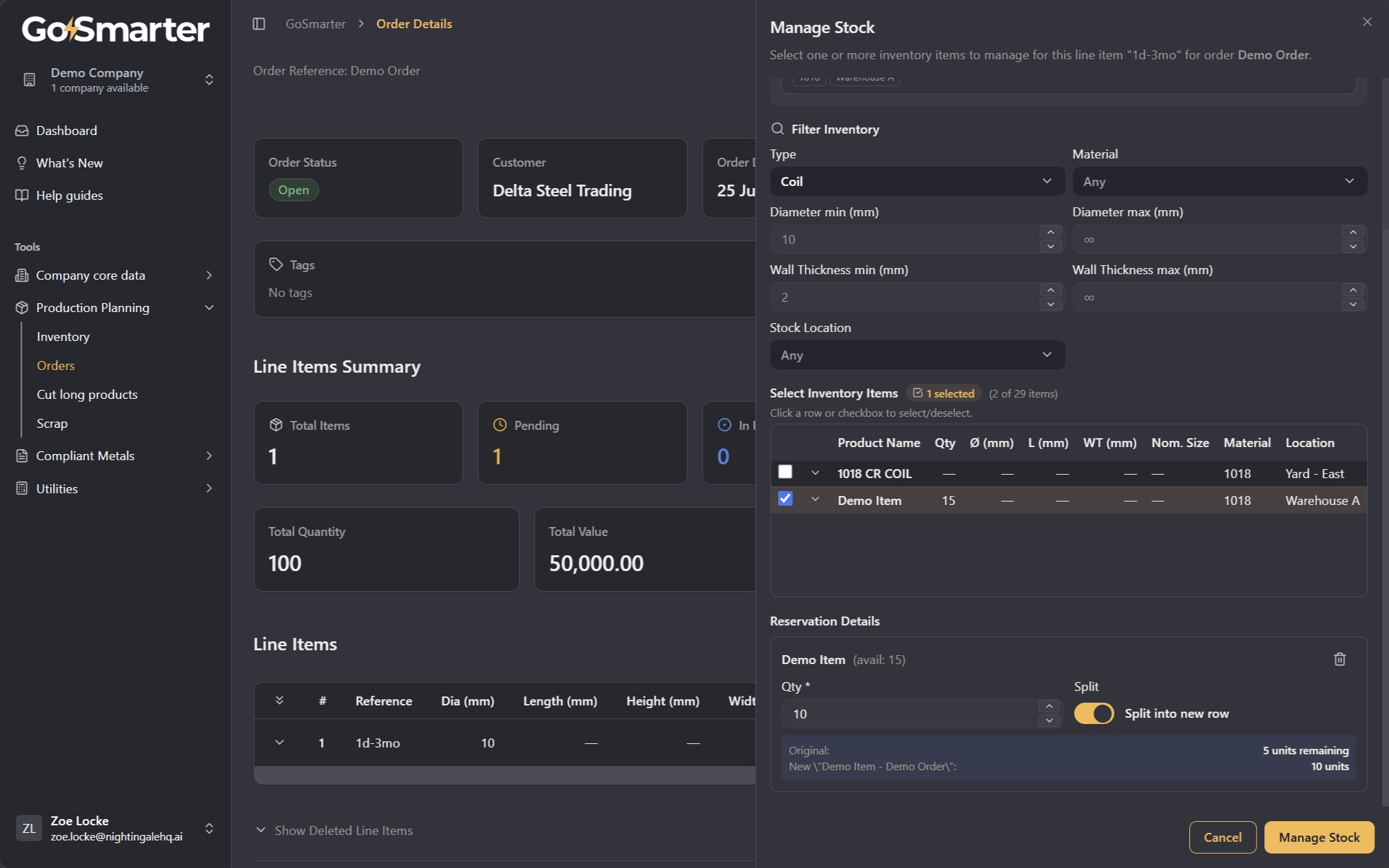
Task: Click the Open status badge
Action: 294,190
